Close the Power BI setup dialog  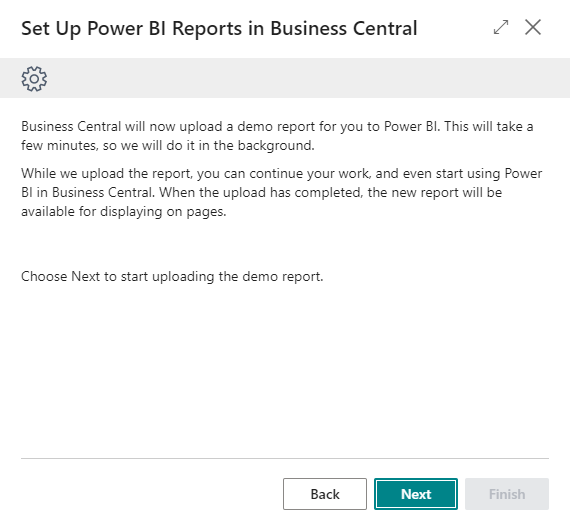[x=533, y=27]
